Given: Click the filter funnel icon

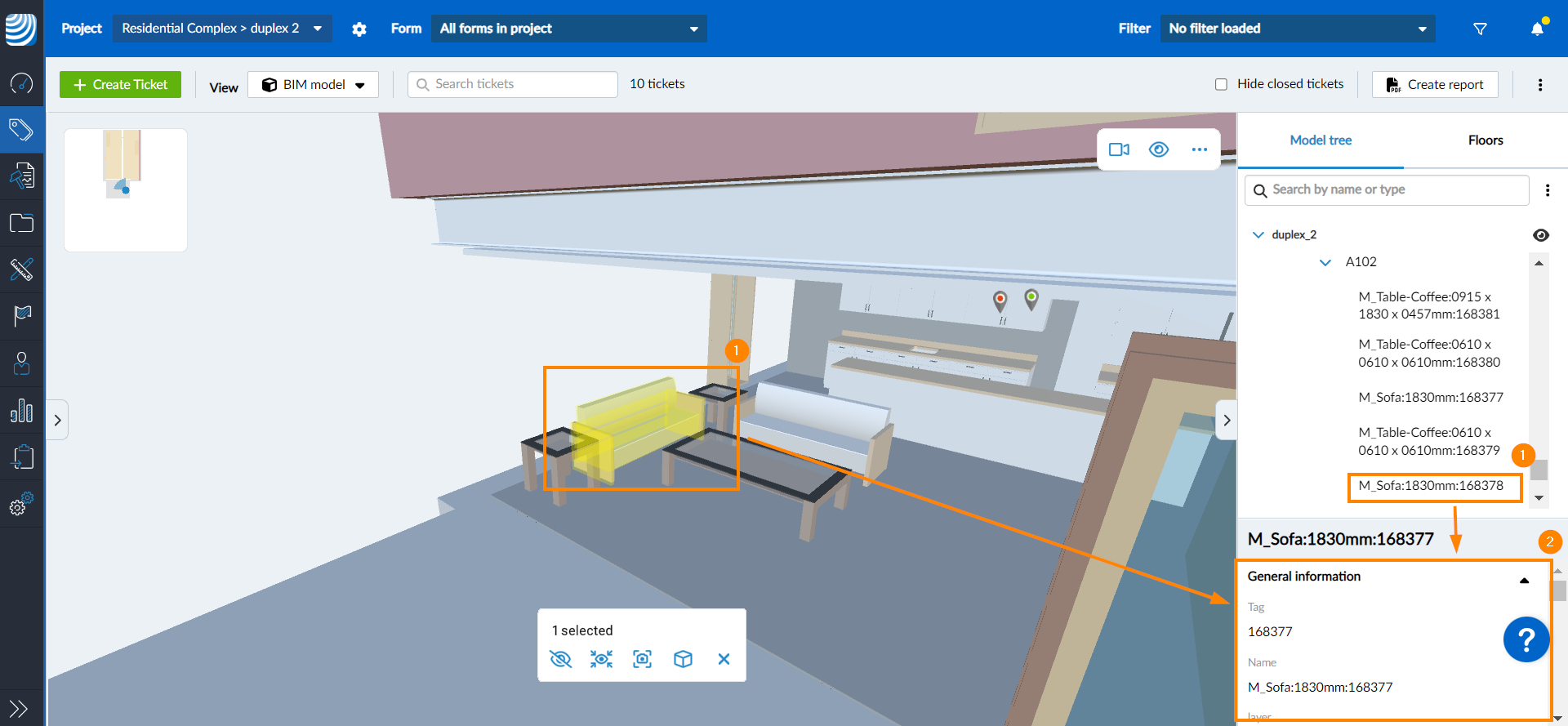Looking at the screenshot, I should [1480, 29].
